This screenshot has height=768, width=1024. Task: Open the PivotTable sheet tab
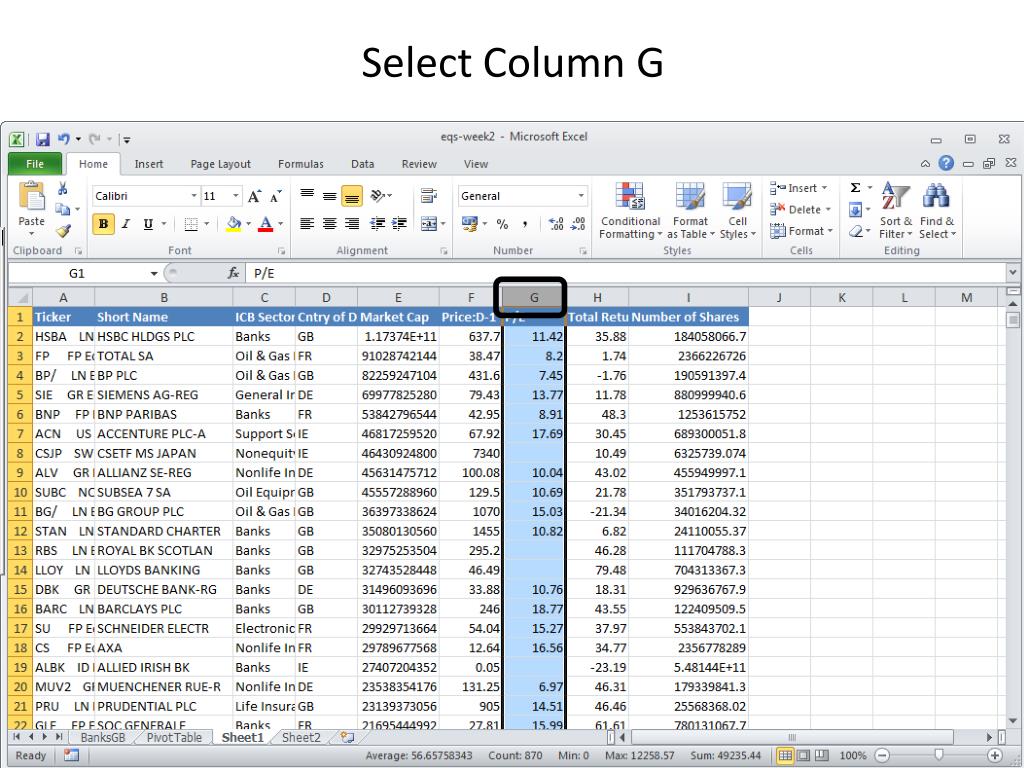tap(174, 737)
